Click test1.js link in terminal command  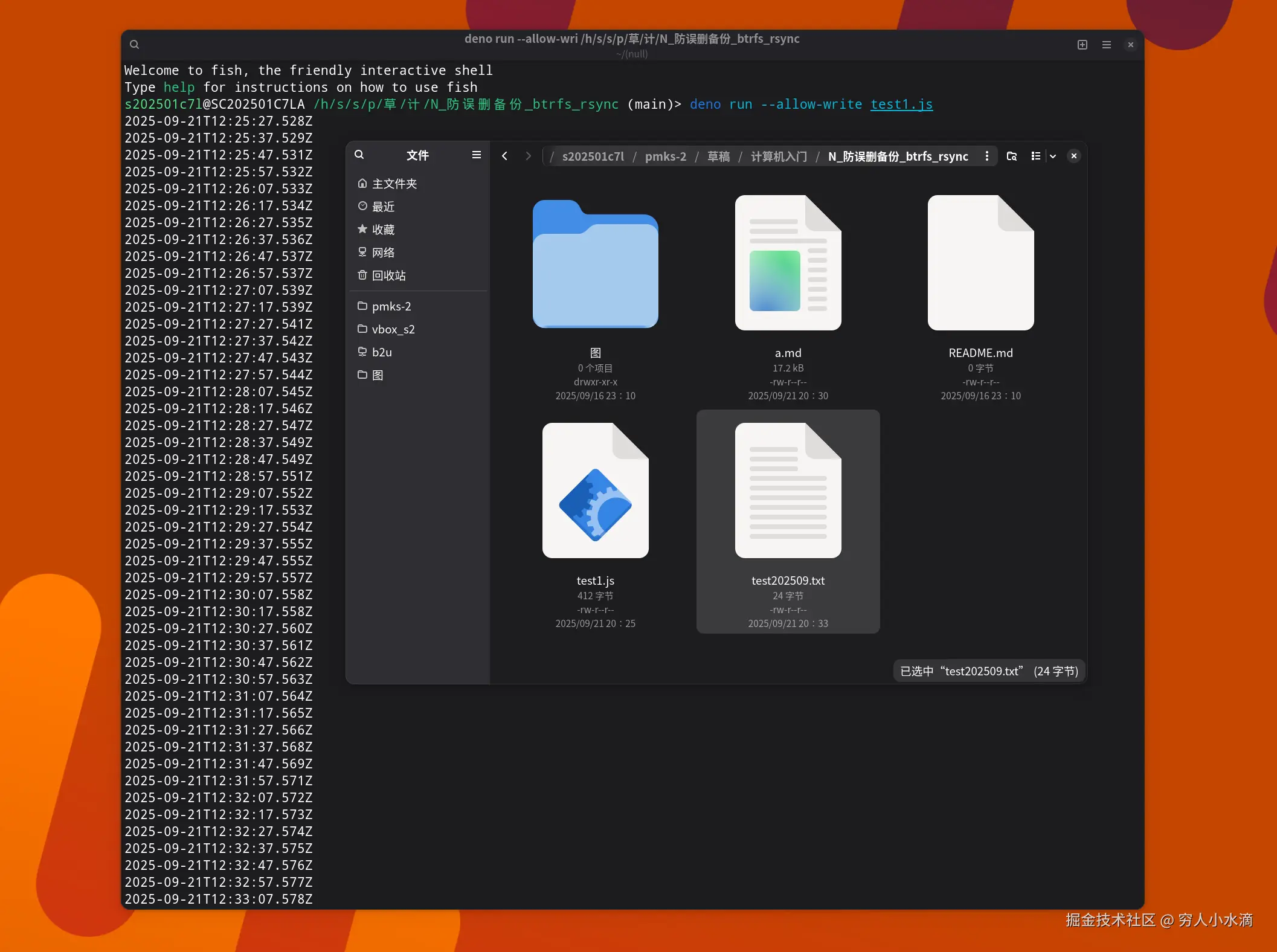(901, 105)
